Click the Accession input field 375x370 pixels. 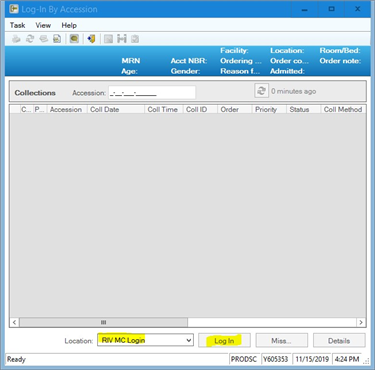pos(152,93)
